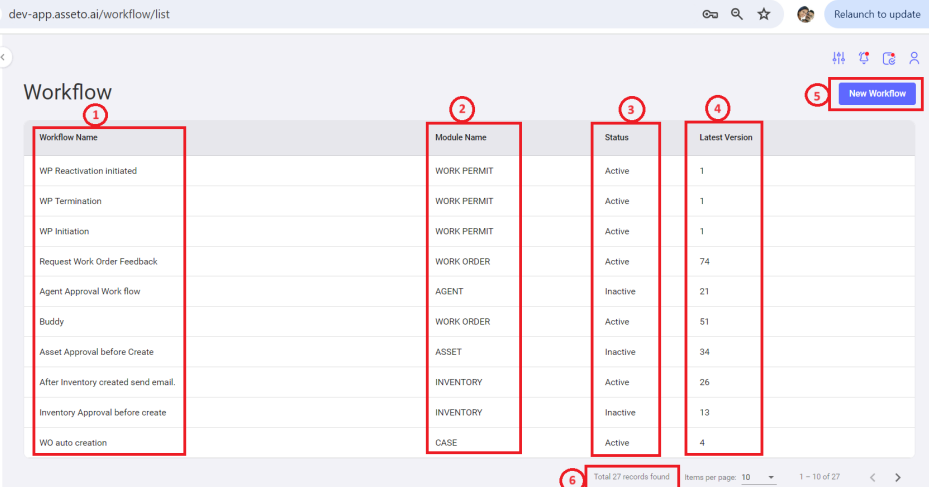Click Inactive status of Asset Approval row
Screen dimensions: 929x487
coord(620,352)
